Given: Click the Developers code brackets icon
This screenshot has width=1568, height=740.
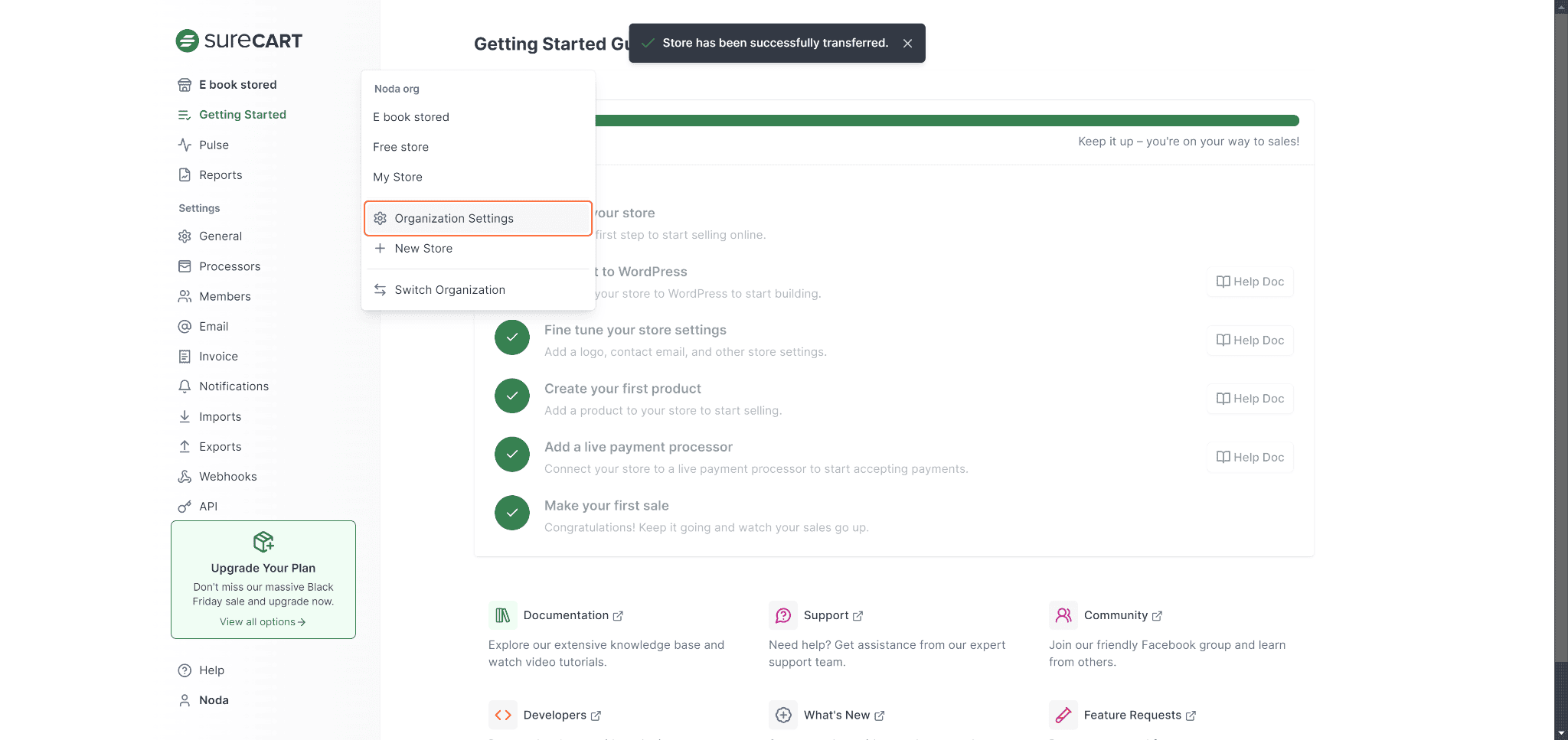Looking at the screenshot, I should click(x=502, y=715).
